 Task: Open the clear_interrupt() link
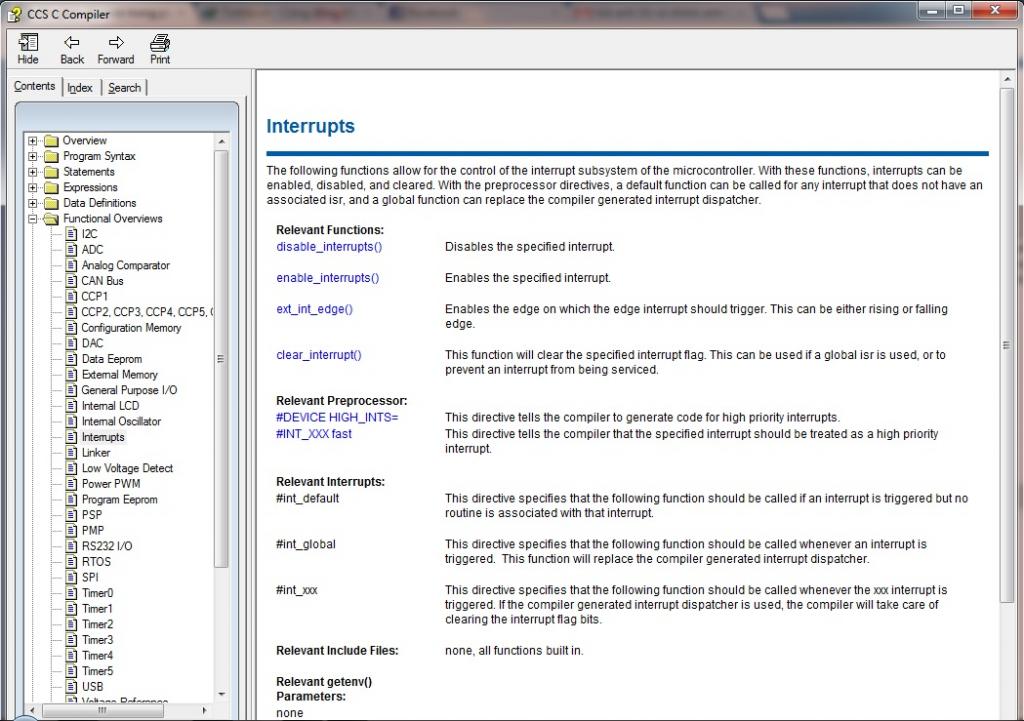[319, 355]
